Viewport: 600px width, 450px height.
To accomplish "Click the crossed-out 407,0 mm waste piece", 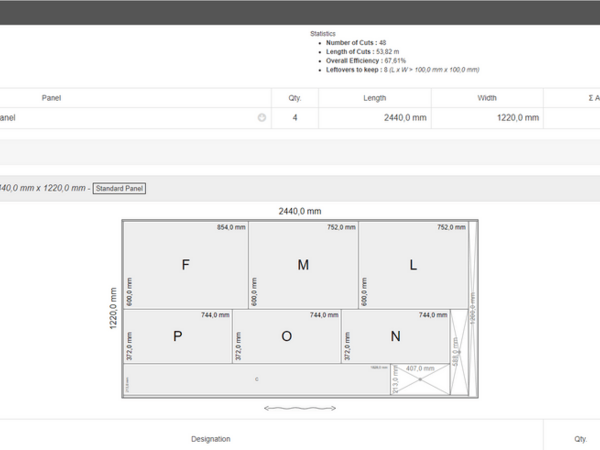I will (420, 381).
